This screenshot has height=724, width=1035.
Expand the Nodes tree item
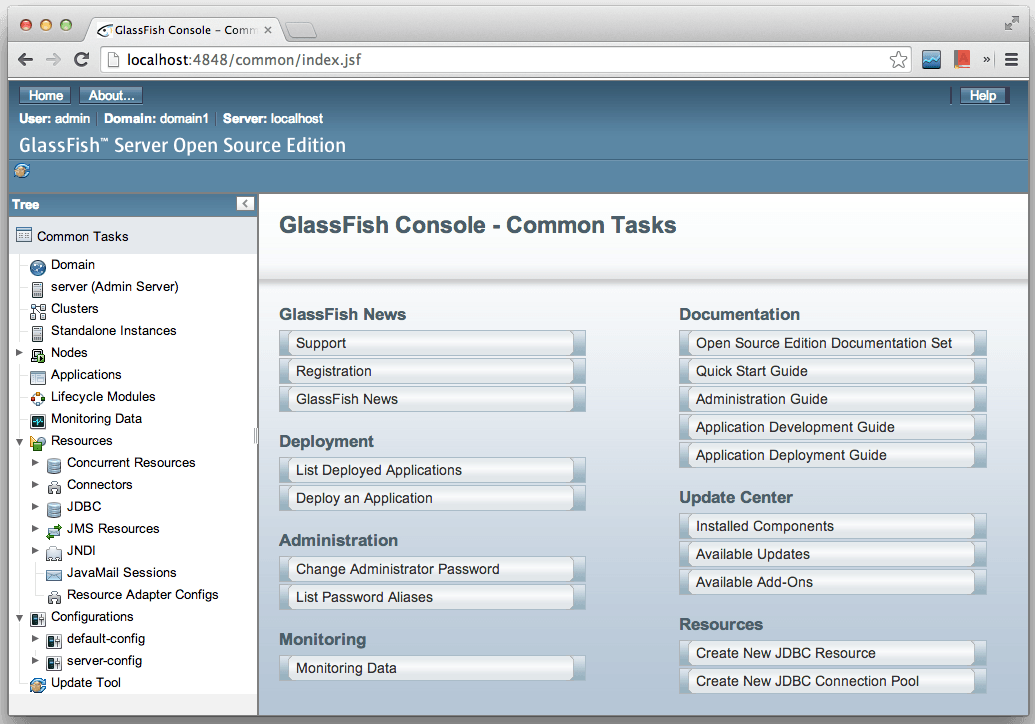coord(19,353)
